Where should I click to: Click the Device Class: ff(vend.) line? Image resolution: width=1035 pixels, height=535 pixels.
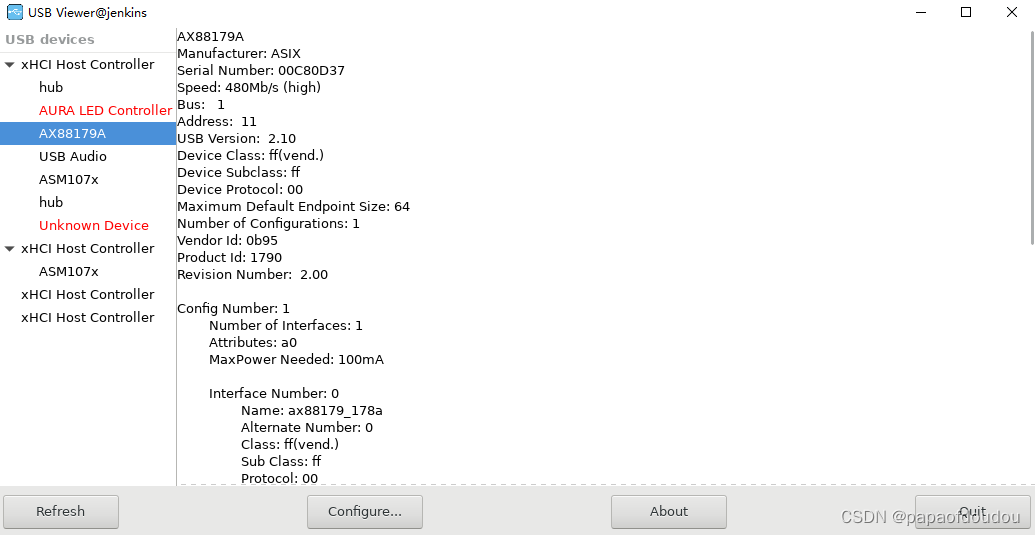pos(250,156)
